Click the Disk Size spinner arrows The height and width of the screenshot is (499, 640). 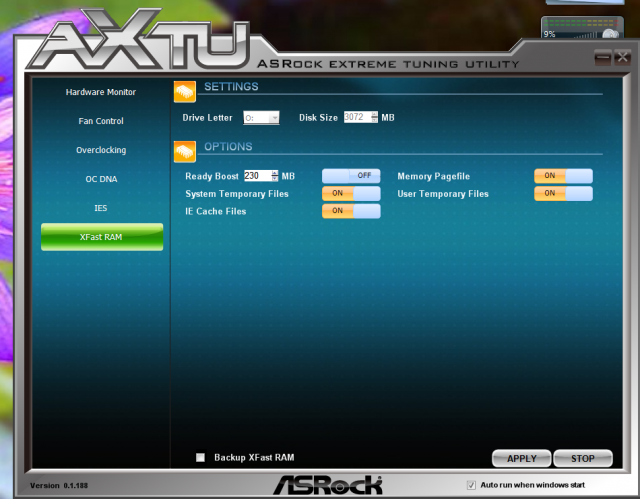(375, 117)
